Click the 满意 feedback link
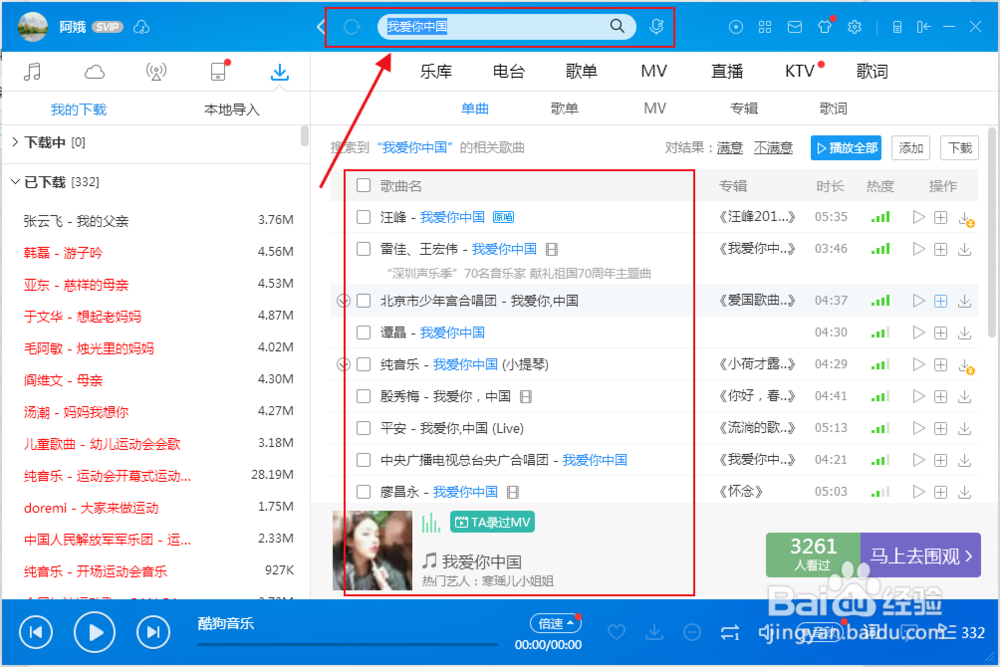This screenshot has width=1000, height=667. coord(730,148)
